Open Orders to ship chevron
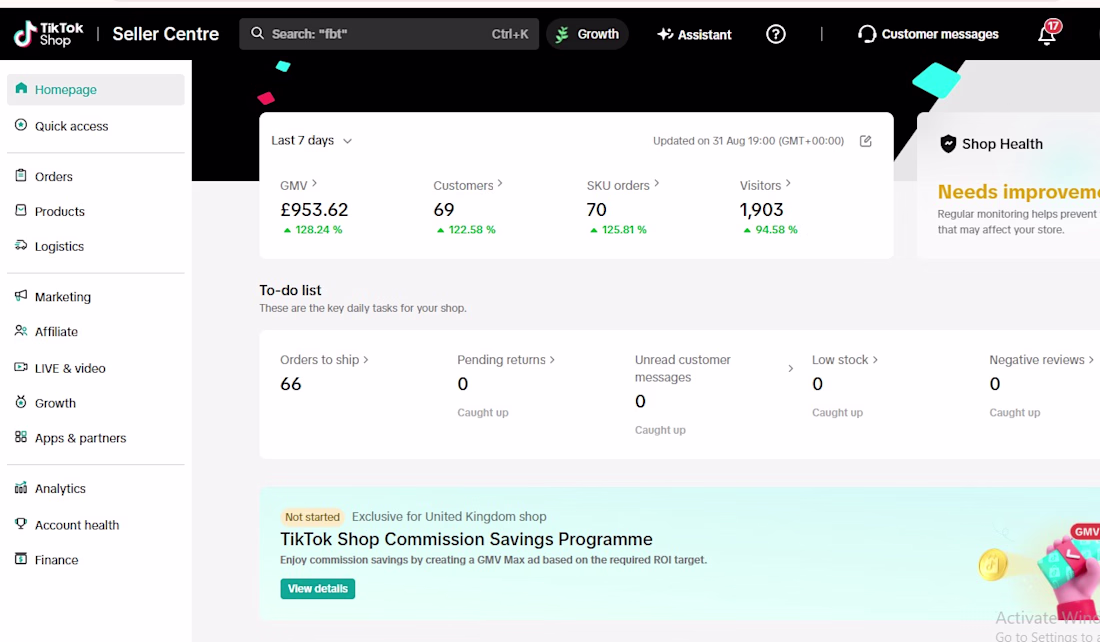The height and width of the screenshot is (642, 1100). point(365,360)
